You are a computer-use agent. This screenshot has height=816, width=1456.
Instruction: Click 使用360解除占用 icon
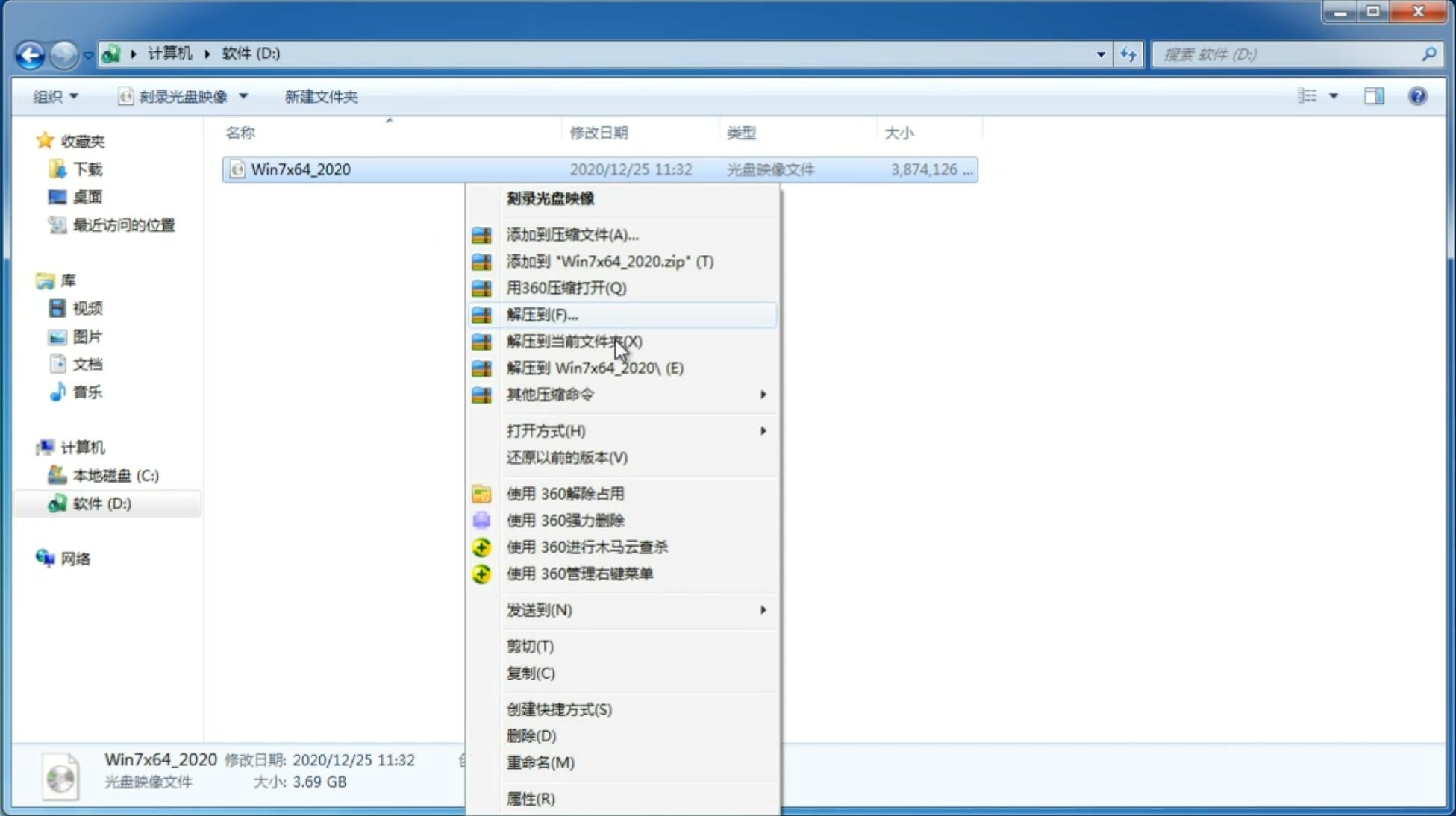pos(480,493)
